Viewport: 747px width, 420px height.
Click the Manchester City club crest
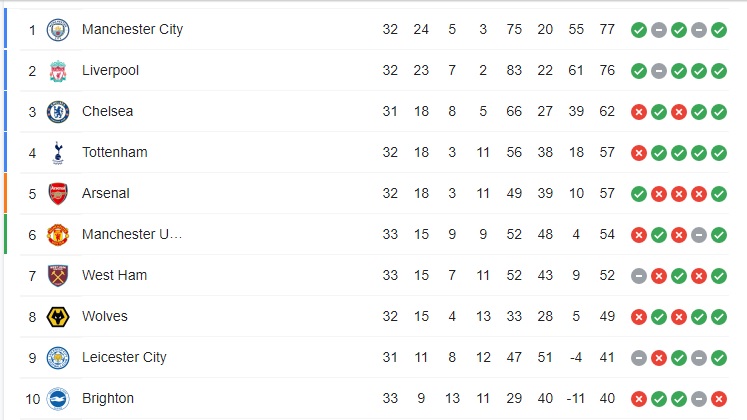click(58, 30)
